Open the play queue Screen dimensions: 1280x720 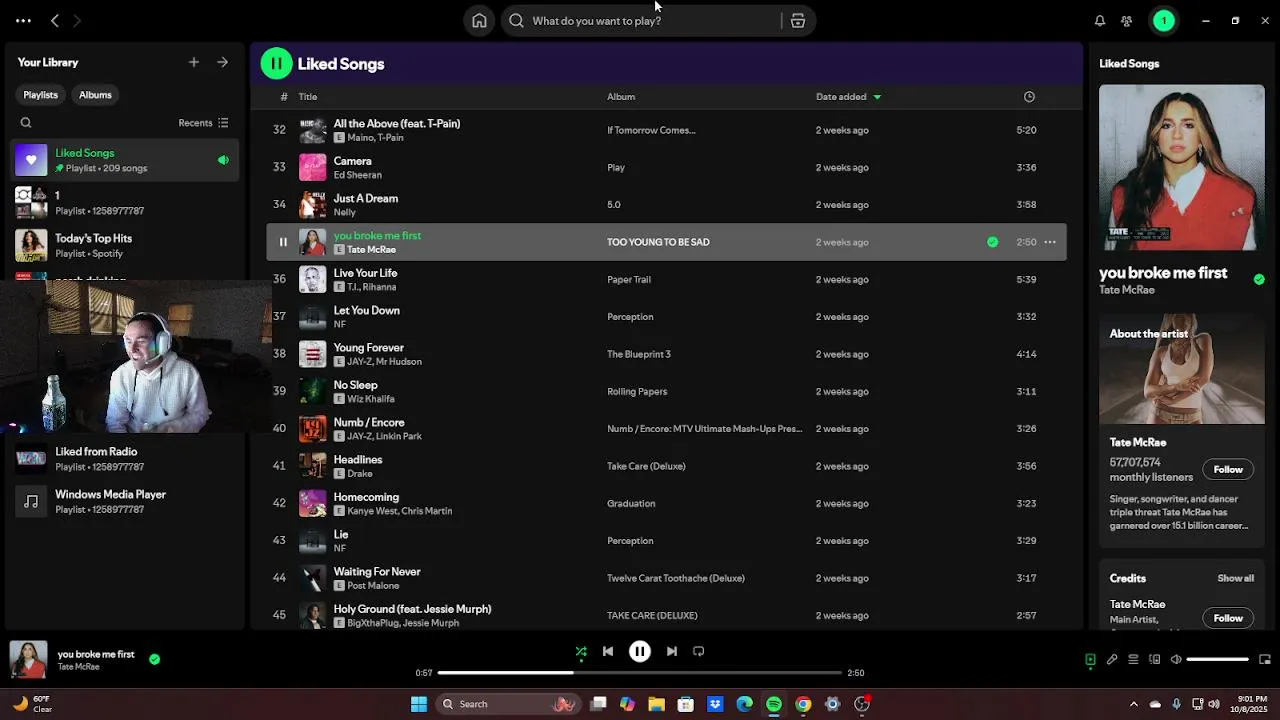tap(1133, 659)
